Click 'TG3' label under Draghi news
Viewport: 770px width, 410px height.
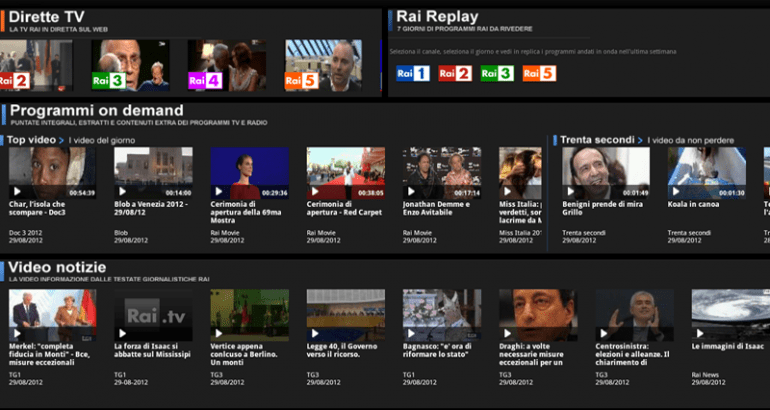pos(505,375)
